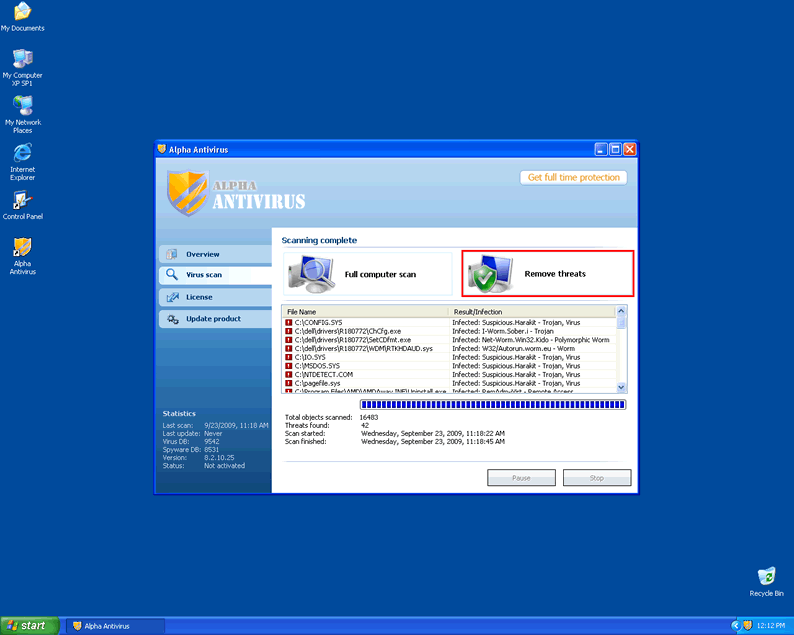Go to the Update product section
The height and width of the screenshot is (635, 794).
(212, 319)
